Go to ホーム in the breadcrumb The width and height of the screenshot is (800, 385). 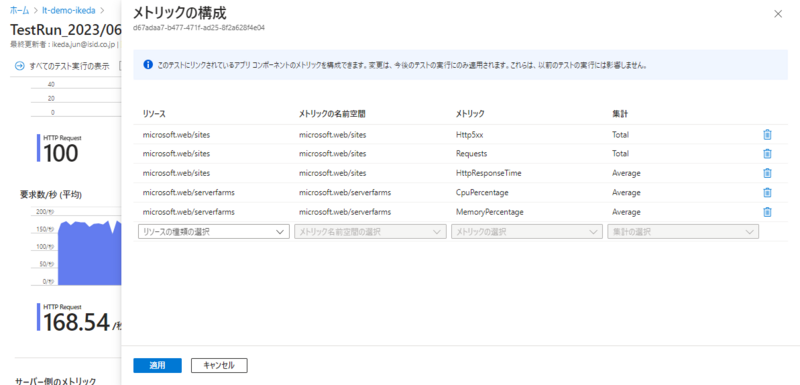(x=19, y=10)
